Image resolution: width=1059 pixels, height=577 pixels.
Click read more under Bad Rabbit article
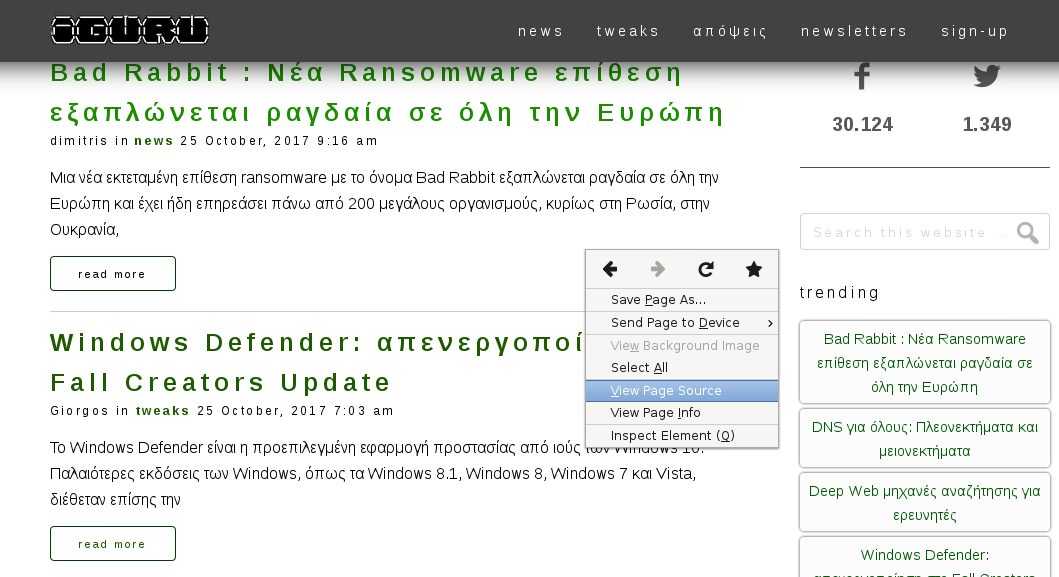click(x=113, y=274)
